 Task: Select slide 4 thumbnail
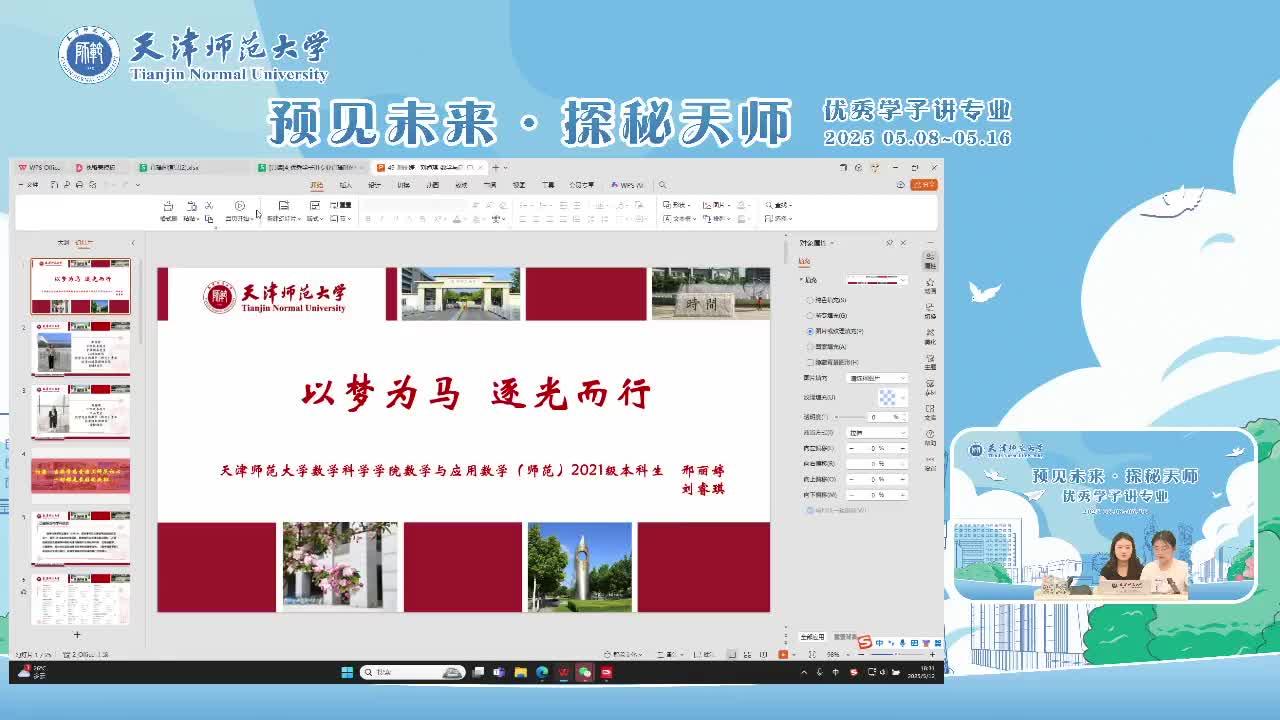80,475
